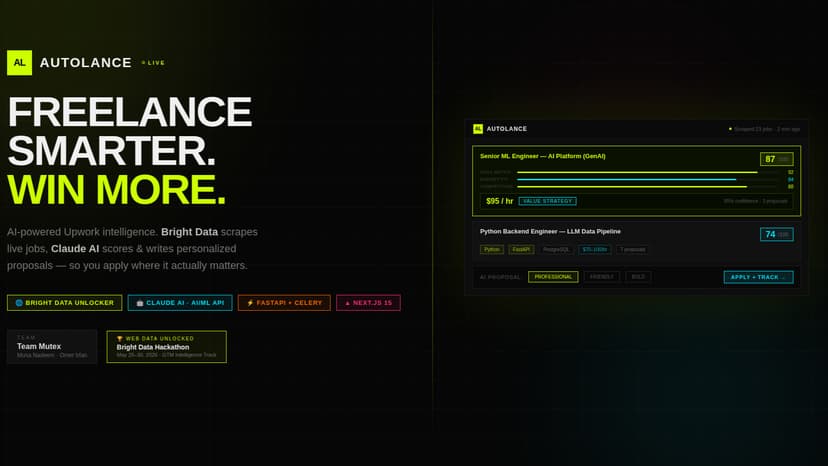Click the FREELANCE headline word
The width and height of the screenshot is (828, 466).
click(129, 112)
